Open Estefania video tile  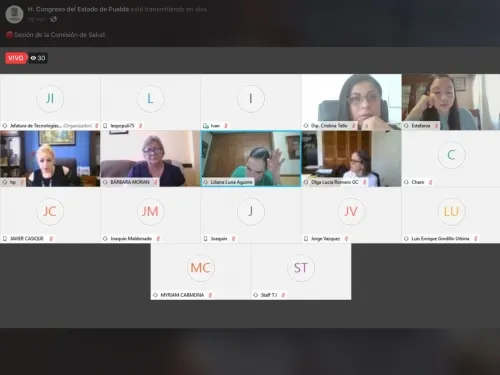pos(451,102)
